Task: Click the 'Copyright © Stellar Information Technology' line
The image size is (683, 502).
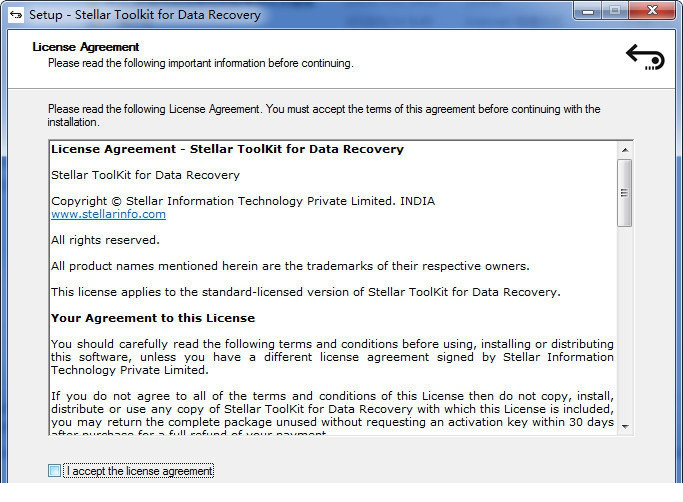Action: [243, 201]
